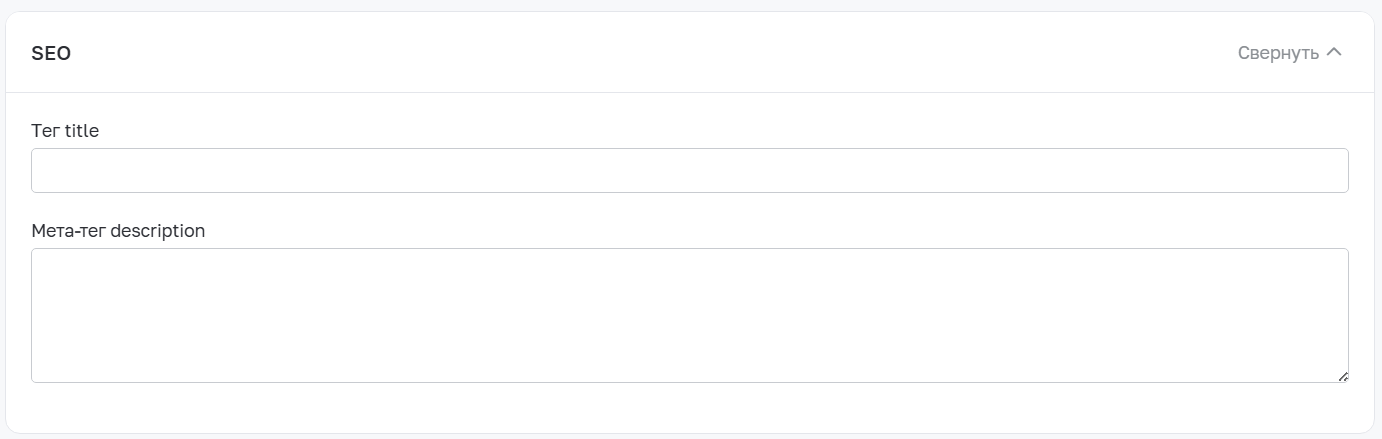1382x439 pixels.
Task: Select the single-line title tag box
Action: pos(689,171)
